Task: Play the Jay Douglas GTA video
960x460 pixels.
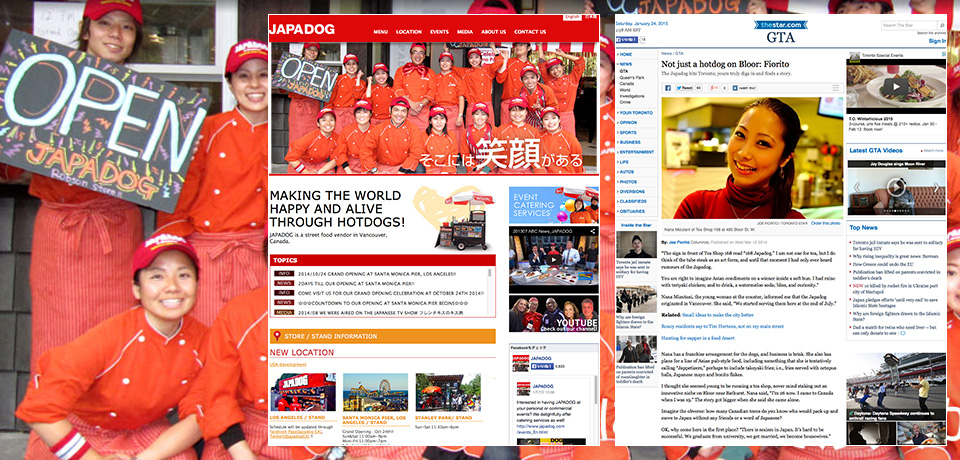Action: [x=897, y=186]
